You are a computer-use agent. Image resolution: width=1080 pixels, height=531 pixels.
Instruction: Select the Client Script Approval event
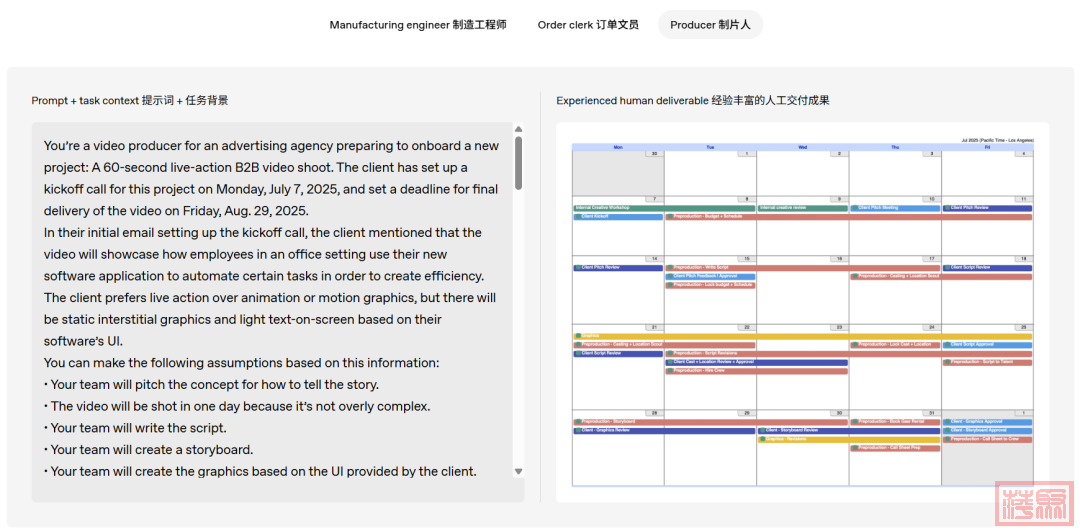coord(987,345)
